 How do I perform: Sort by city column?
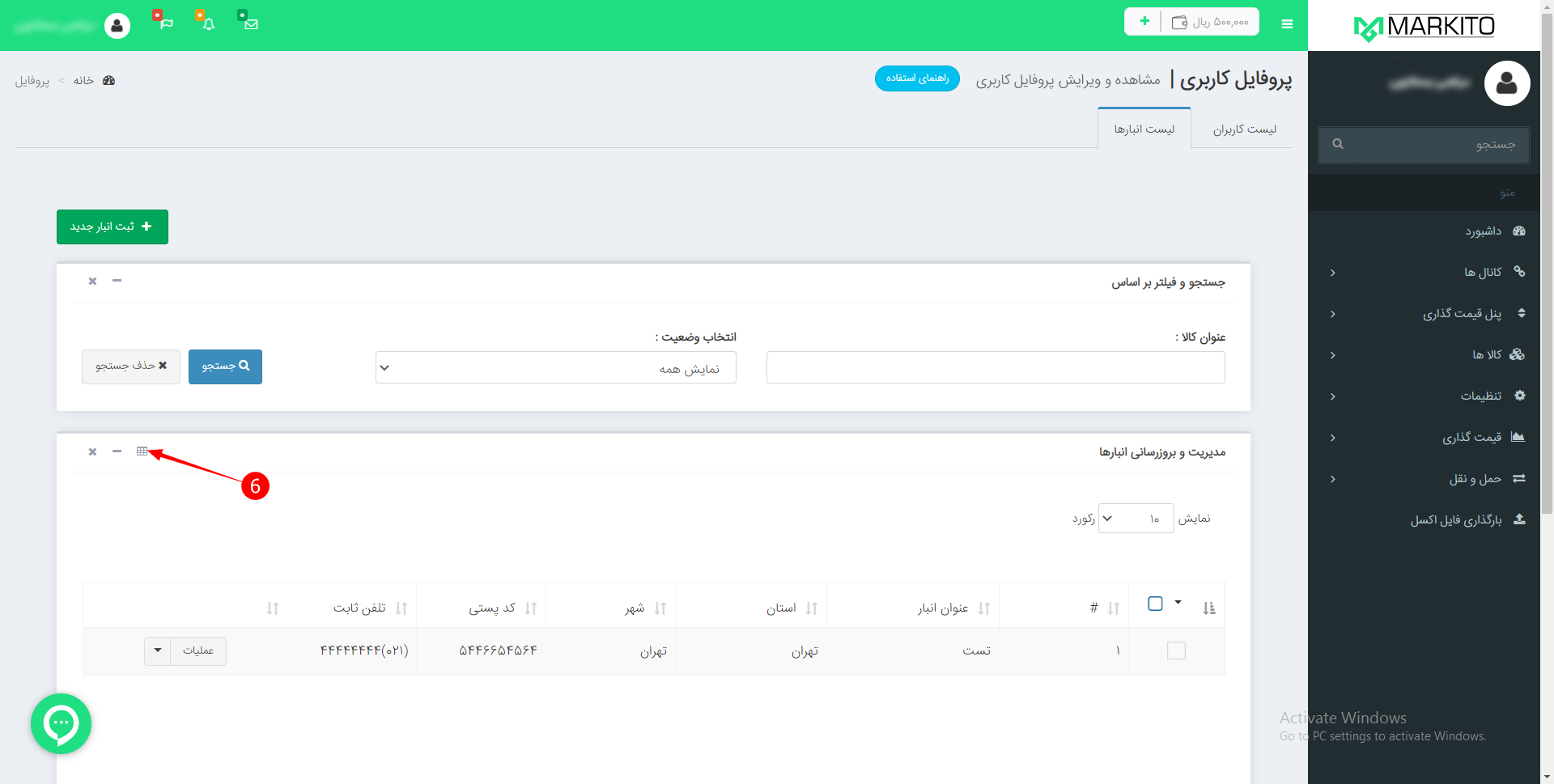click(660, 608)
